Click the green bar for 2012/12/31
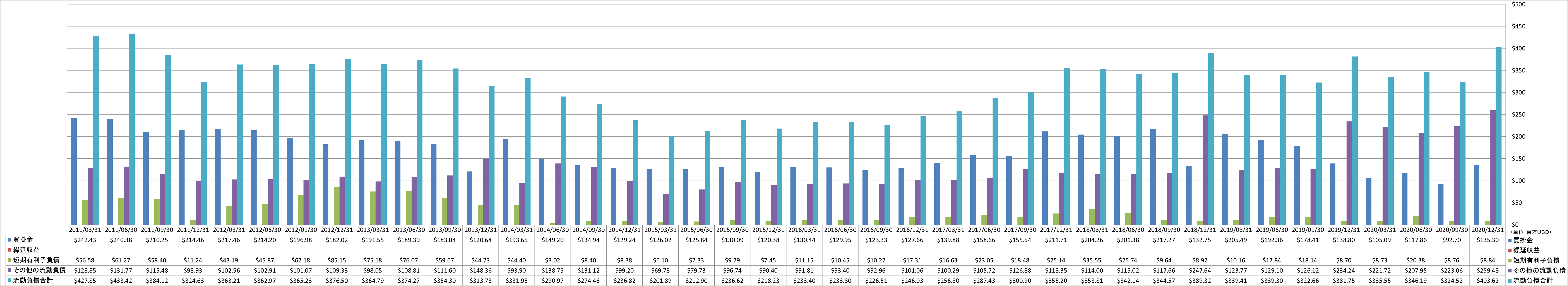Viewport: 1568px width, 286px height. (337, 206)
